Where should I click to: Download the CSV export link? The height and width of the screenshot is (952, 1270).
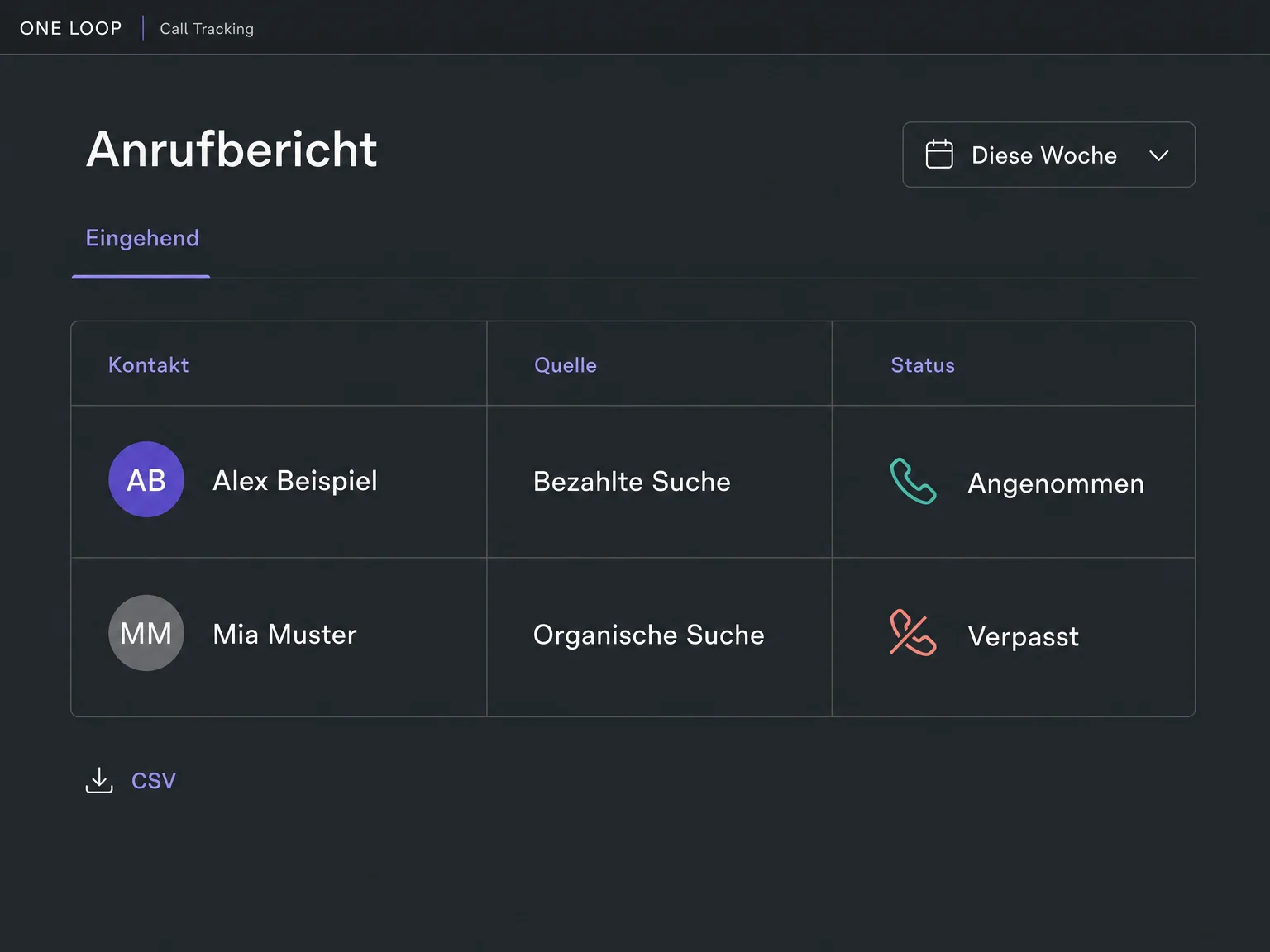154,781
